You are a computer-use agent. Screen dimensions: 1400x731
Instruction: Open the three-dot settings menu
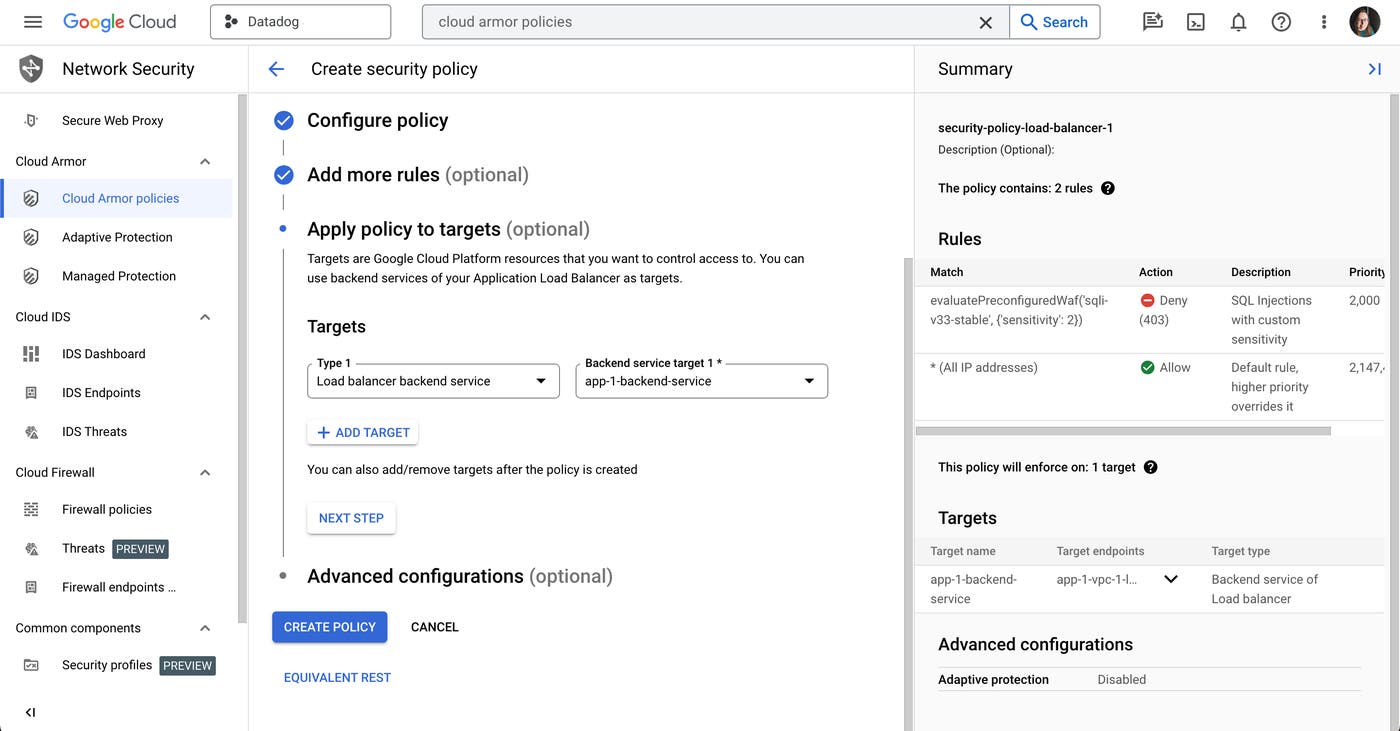(x=1324, y=22)
